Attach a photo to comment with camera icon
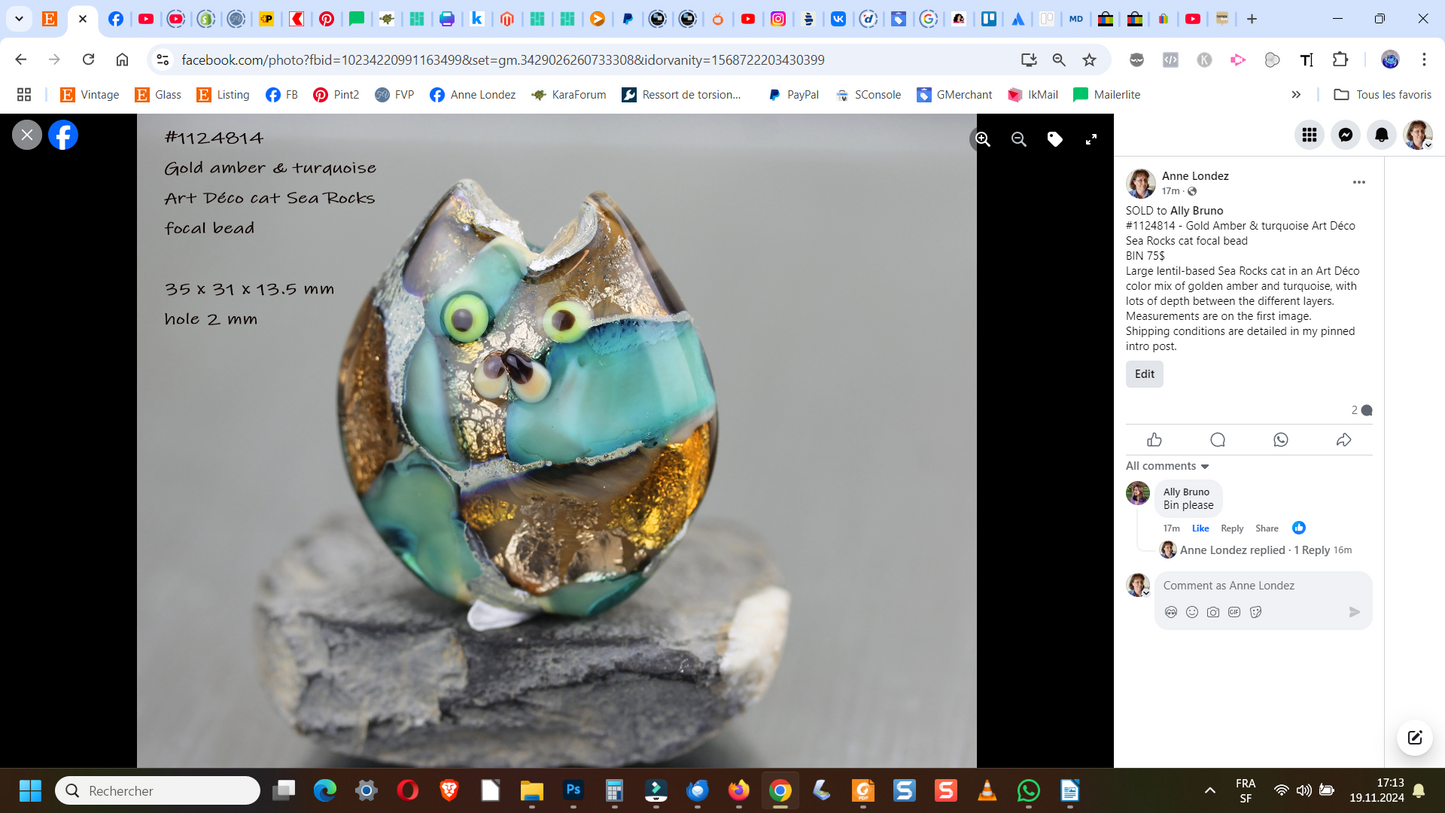 pyautogui.click(x=1213, y=612)
